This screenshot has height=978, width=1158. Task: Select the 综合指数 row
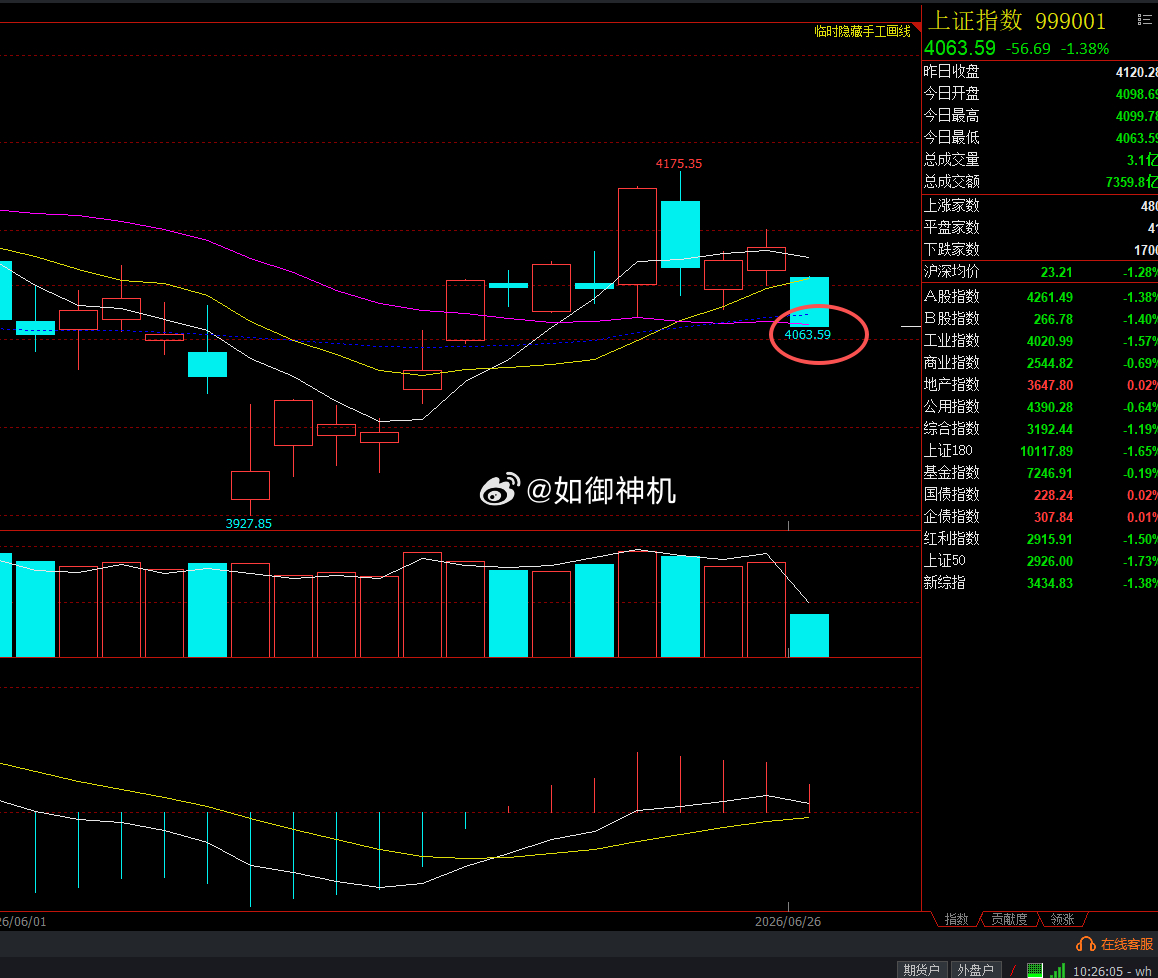click(1040, 429)
